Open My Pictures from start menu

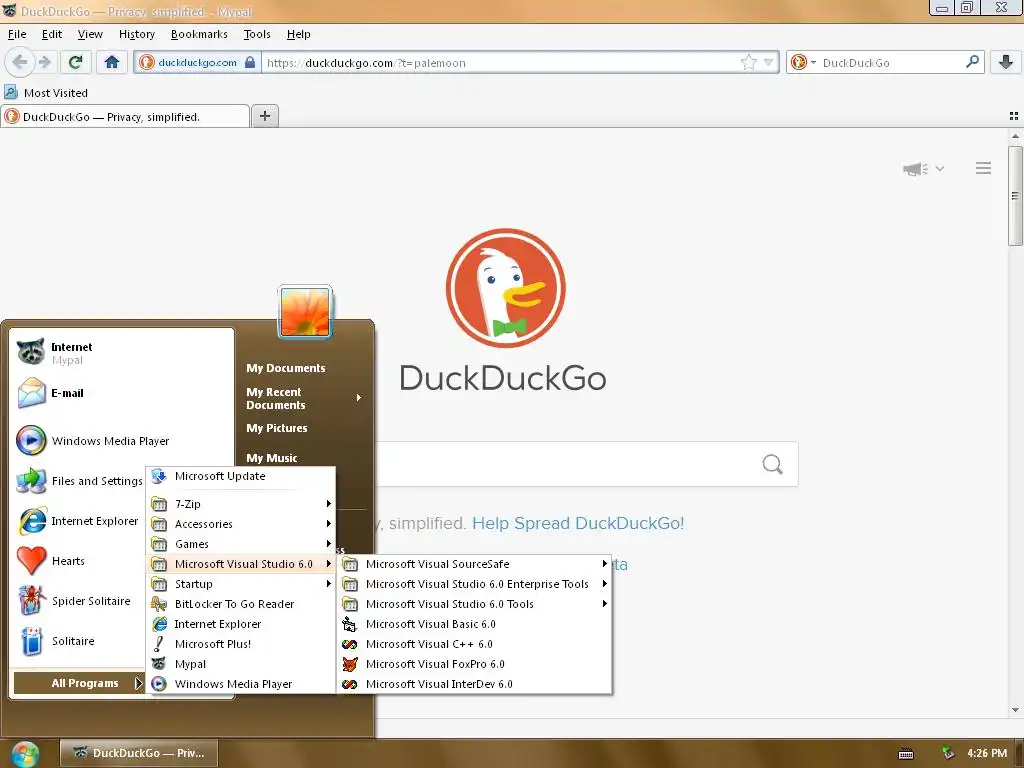pyautogui.click(x=276, y=428)
